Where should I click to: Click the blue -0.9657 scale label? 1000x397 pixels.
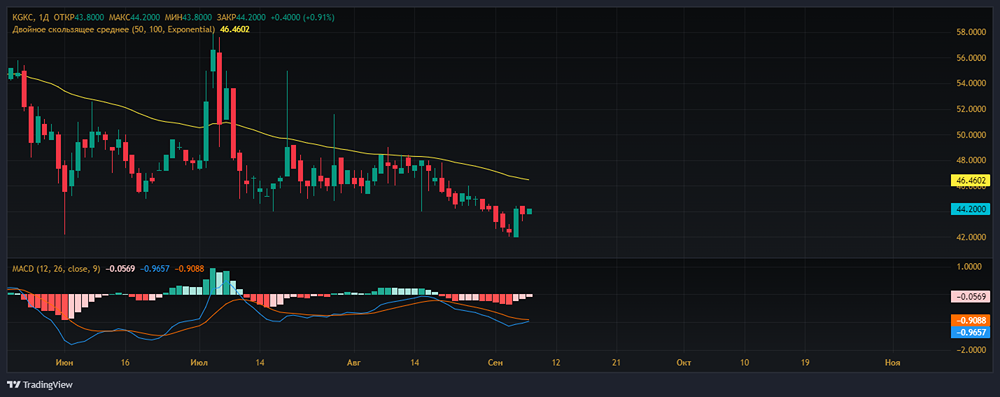pos(971,332)
